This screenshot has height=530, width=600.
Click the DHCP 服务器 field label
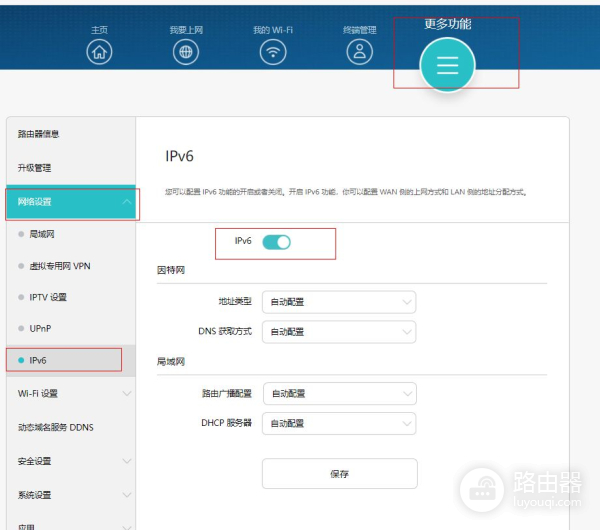(227, 423)
